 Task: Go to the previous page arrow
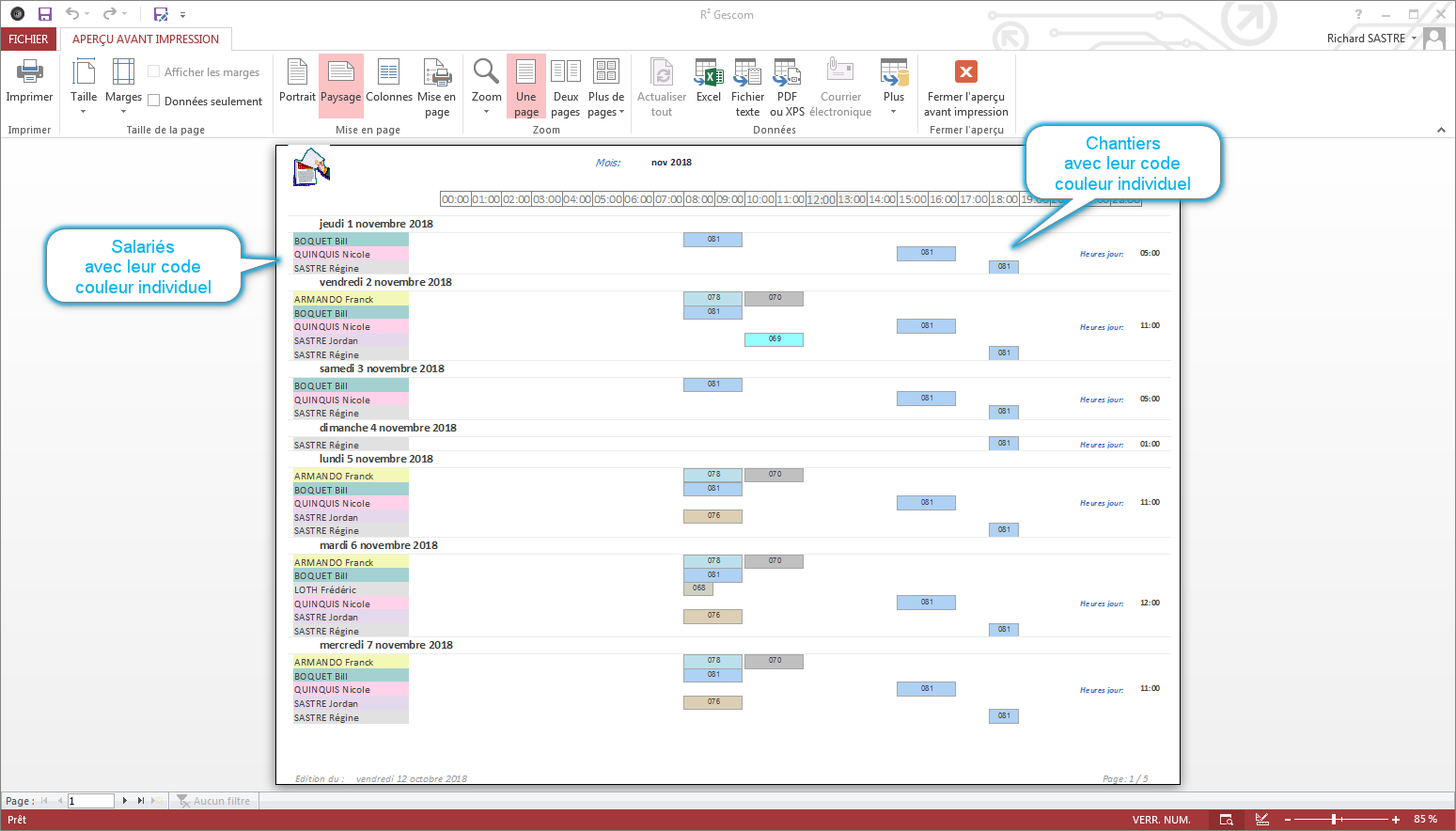[x=60, y=801]
